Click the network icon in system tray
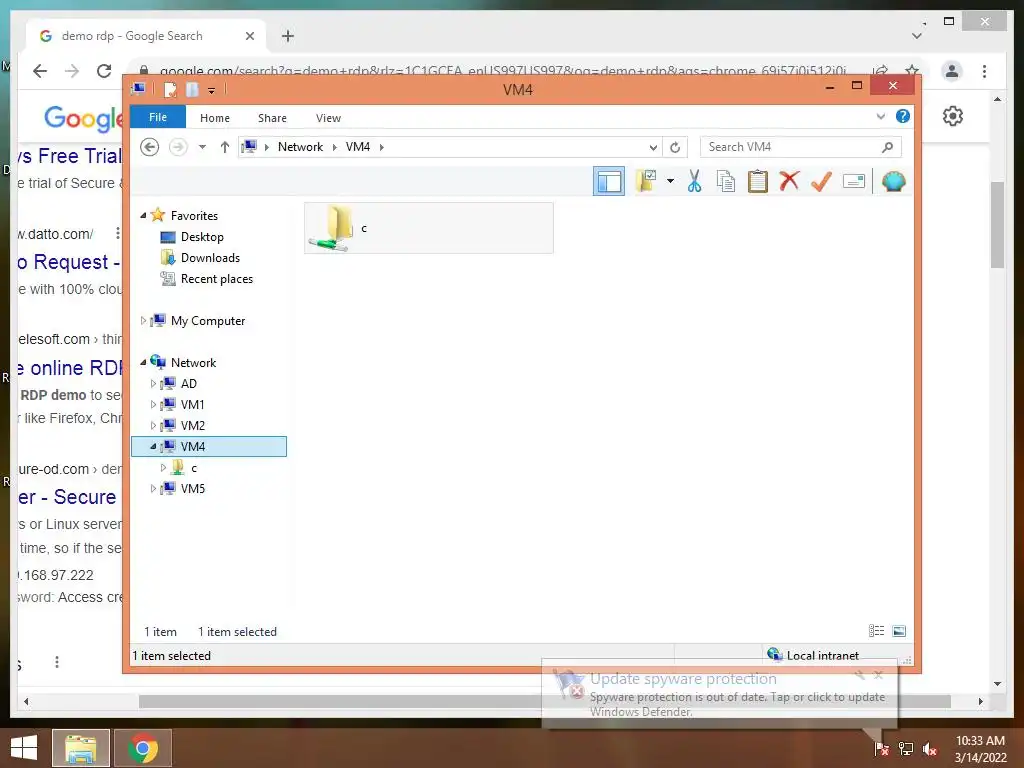Viewport: 1024px width, 768px height. click(906, 748)
